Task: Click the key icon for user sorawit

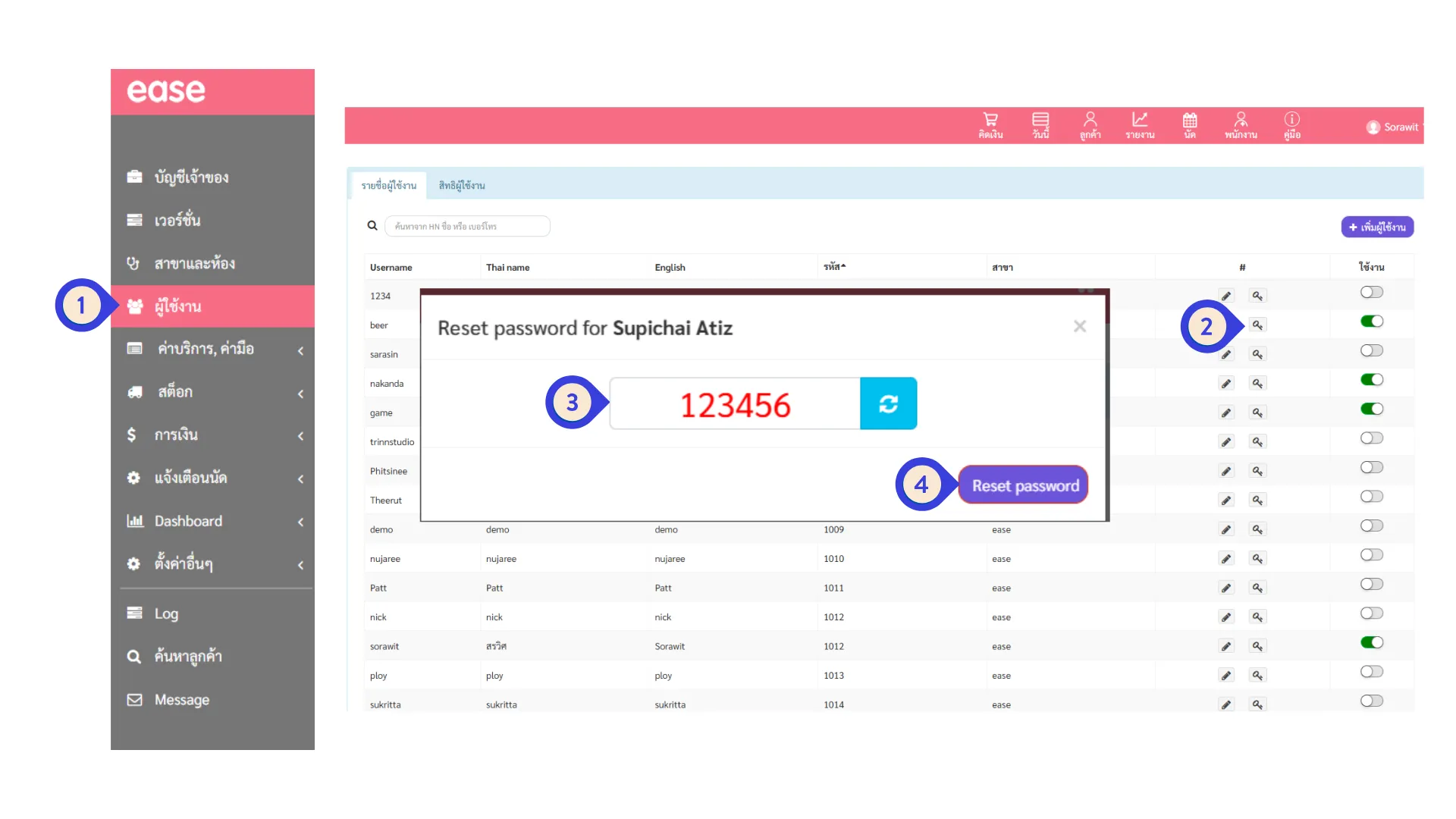Action: point(1257,646)
